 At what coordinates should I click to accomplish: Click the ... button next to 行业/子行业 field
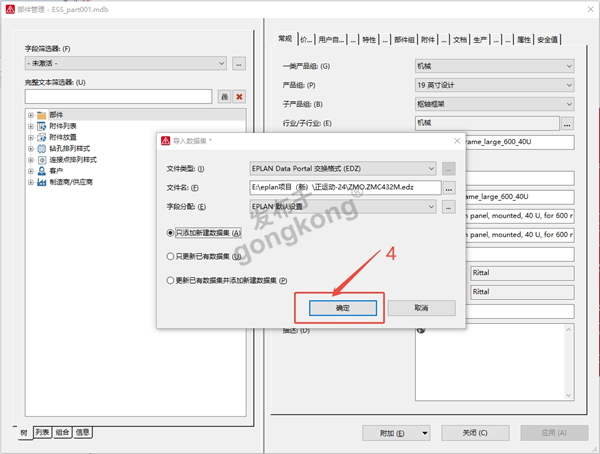[567, 123]
